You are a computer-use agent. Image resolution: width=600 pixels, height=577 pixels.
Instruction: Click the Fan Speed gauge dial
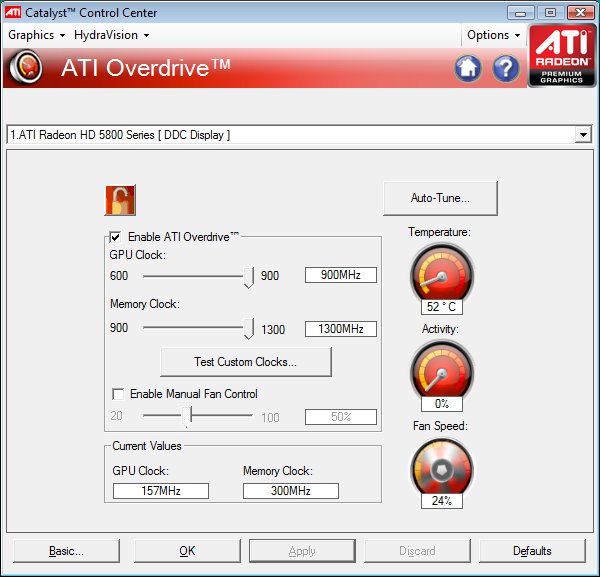coord(442,468)
